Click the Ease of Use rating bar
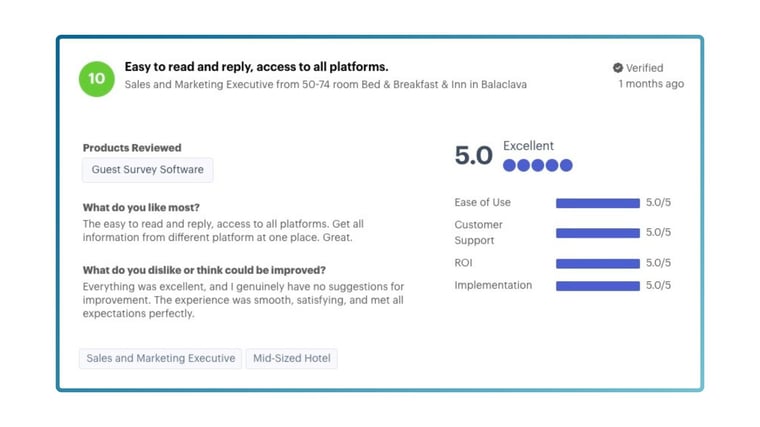760x427 pixels. [598, 203]
